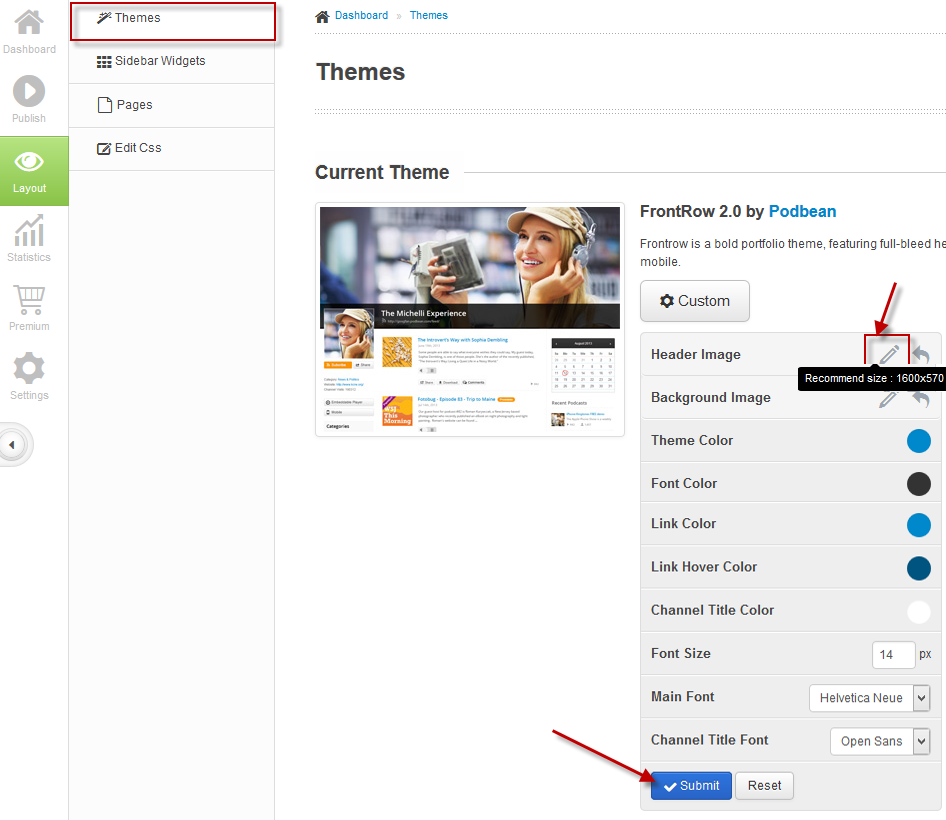946x820 pixels.
Task: Collapse the sidebar with the chevron arrow
Action: 14,444
